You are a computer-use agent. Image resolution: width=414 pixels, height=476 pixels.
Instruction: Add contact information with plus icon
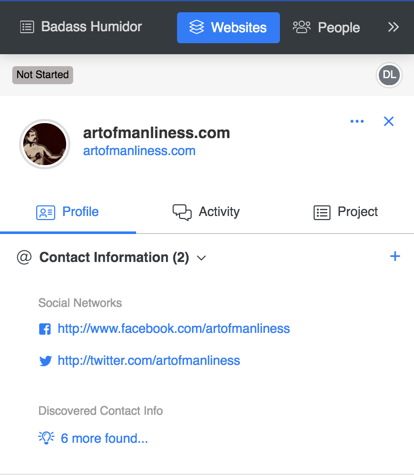pos(395,256)
